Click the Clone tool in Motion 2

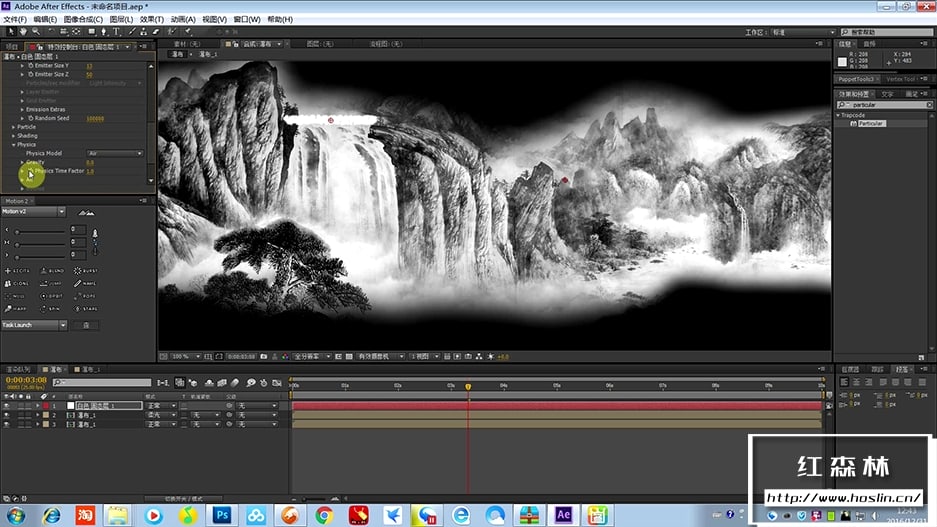point(17,283)
